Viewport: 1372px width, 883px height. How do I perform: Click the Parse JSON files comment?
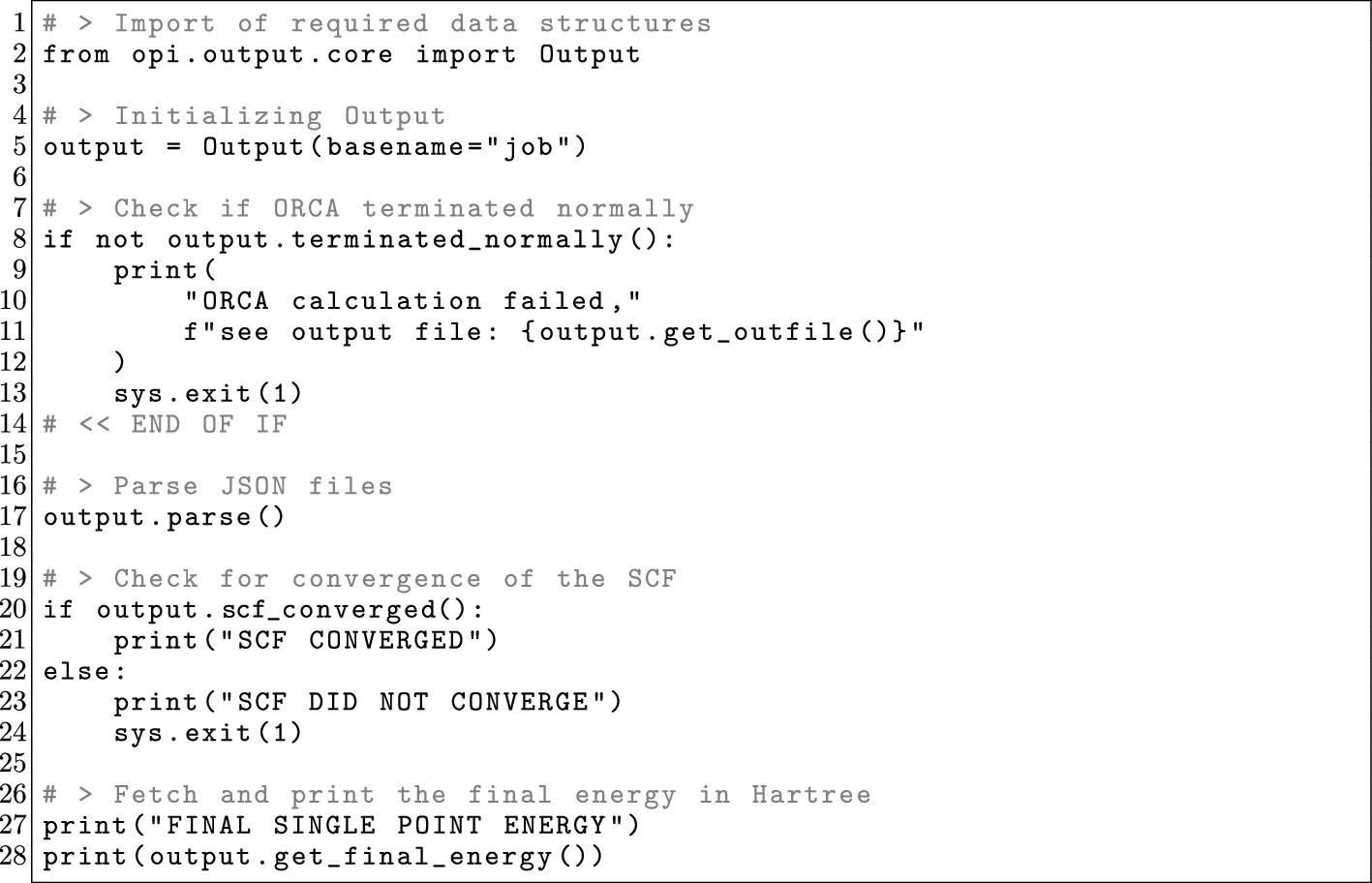(x=218, y=486)
